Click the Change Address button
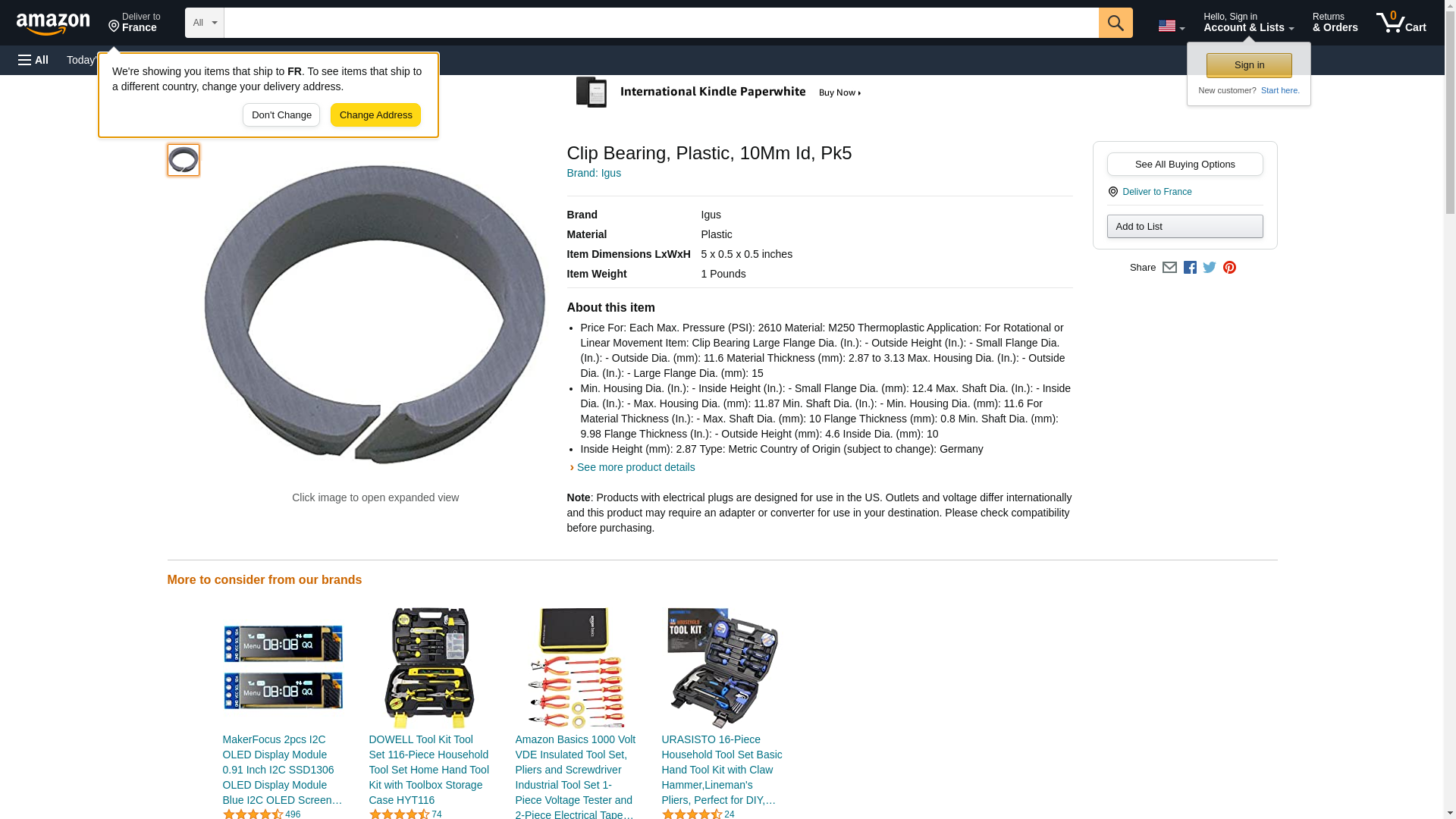The width and height of the screenshot is (1456, 819). 375,115
